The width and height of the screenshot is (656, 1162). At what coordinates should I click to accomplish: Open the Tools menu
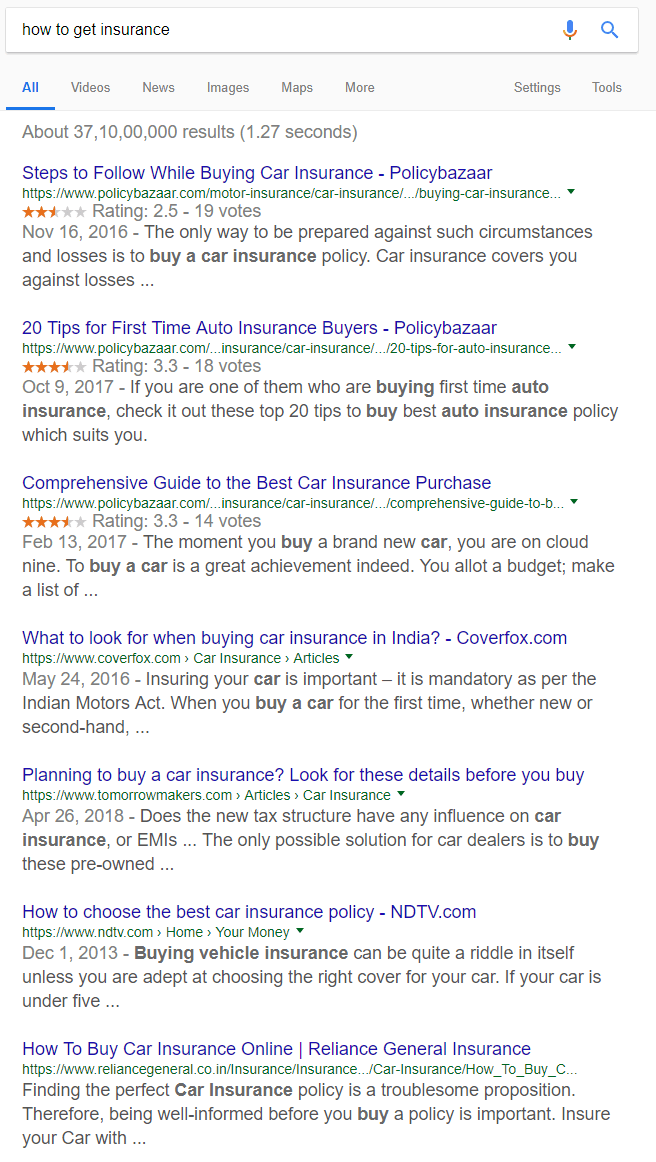606,88
